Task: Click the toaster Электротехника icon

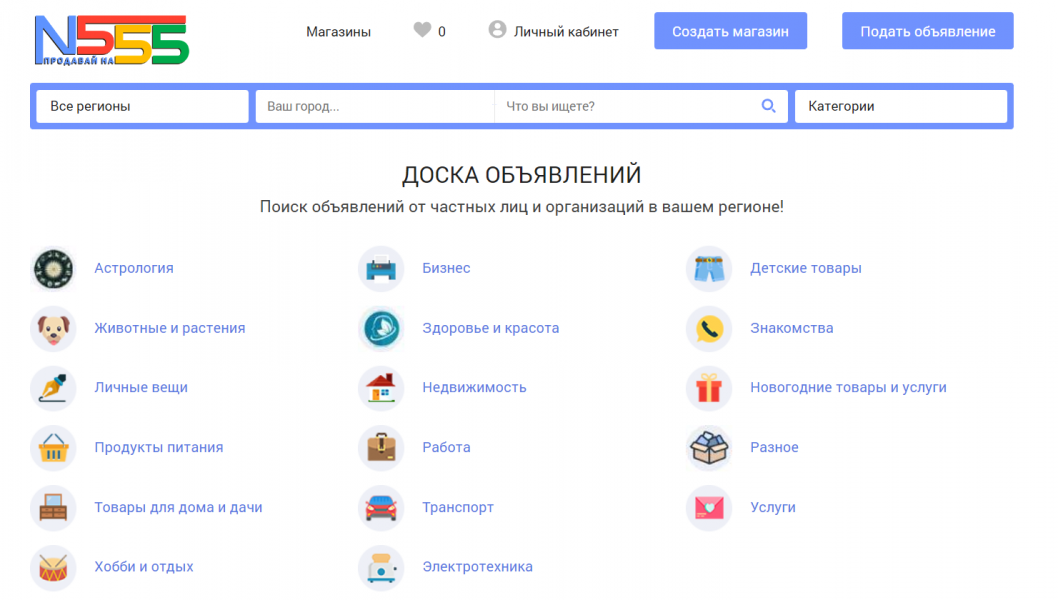Action: point(381,568)
